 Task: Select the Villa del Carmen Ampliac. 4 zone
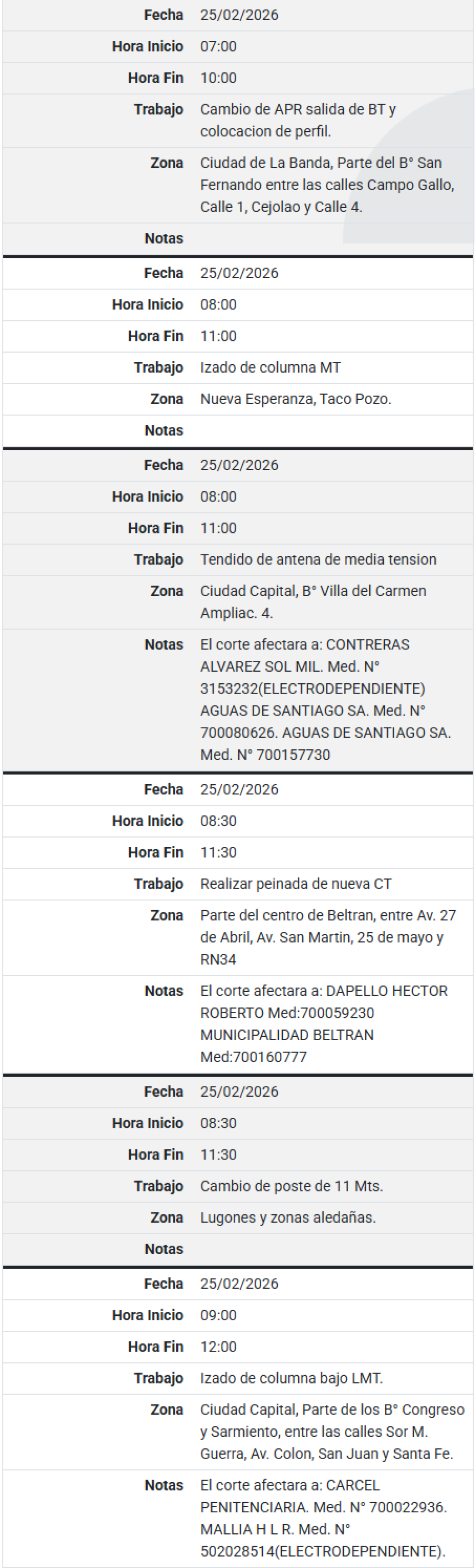coord(313,601)
